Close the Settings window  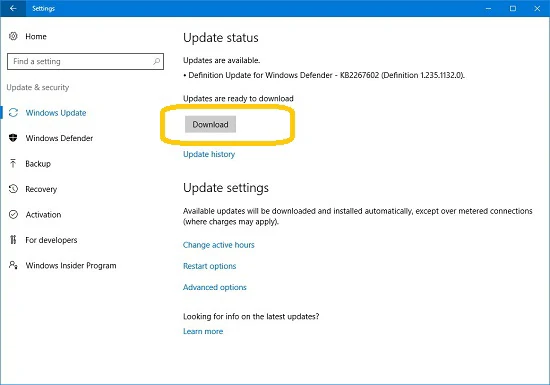click(537, 8)
